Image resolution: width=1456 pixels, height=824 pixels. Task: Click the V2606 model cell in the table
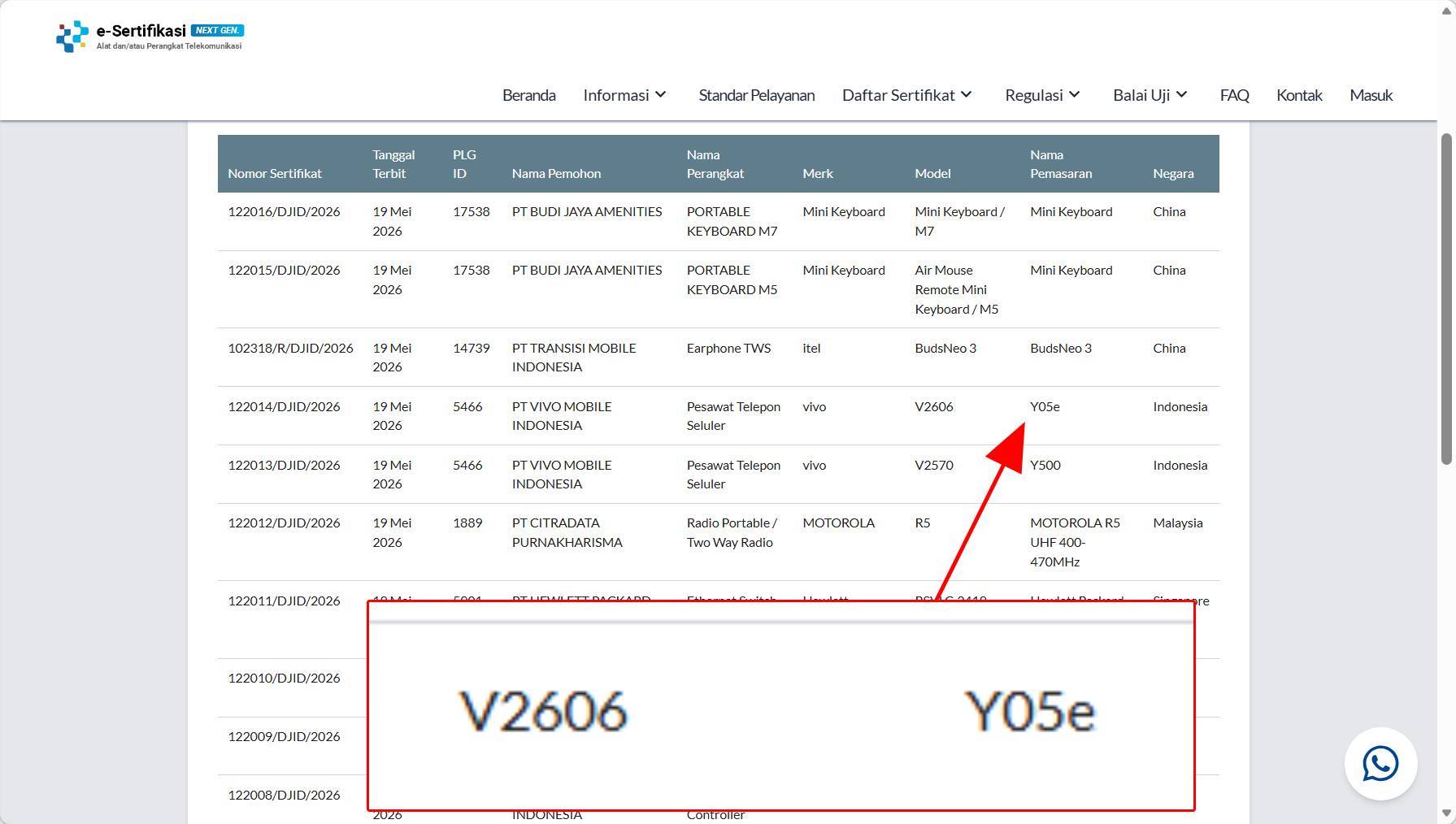click(933, 406)
